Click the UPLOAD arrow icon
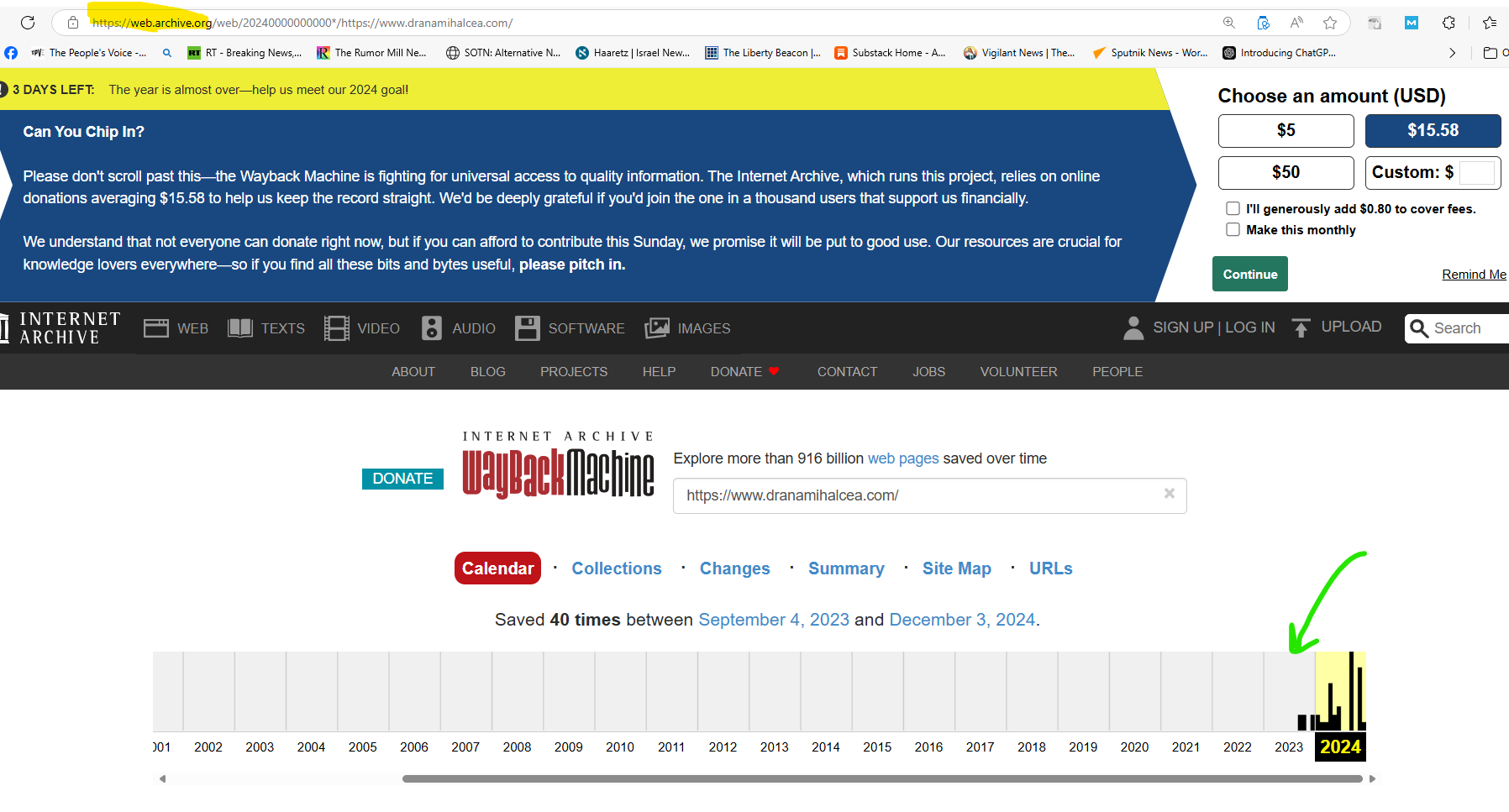Image resolution: width=1509 pixels, height=812 pixels. click(1301, 328)
